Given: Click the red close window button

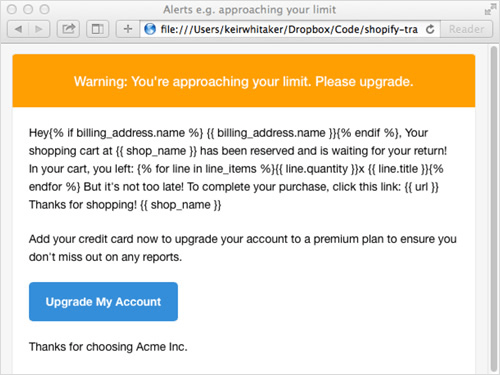Looking at the screenshot, I should click(x=12, y=9).
